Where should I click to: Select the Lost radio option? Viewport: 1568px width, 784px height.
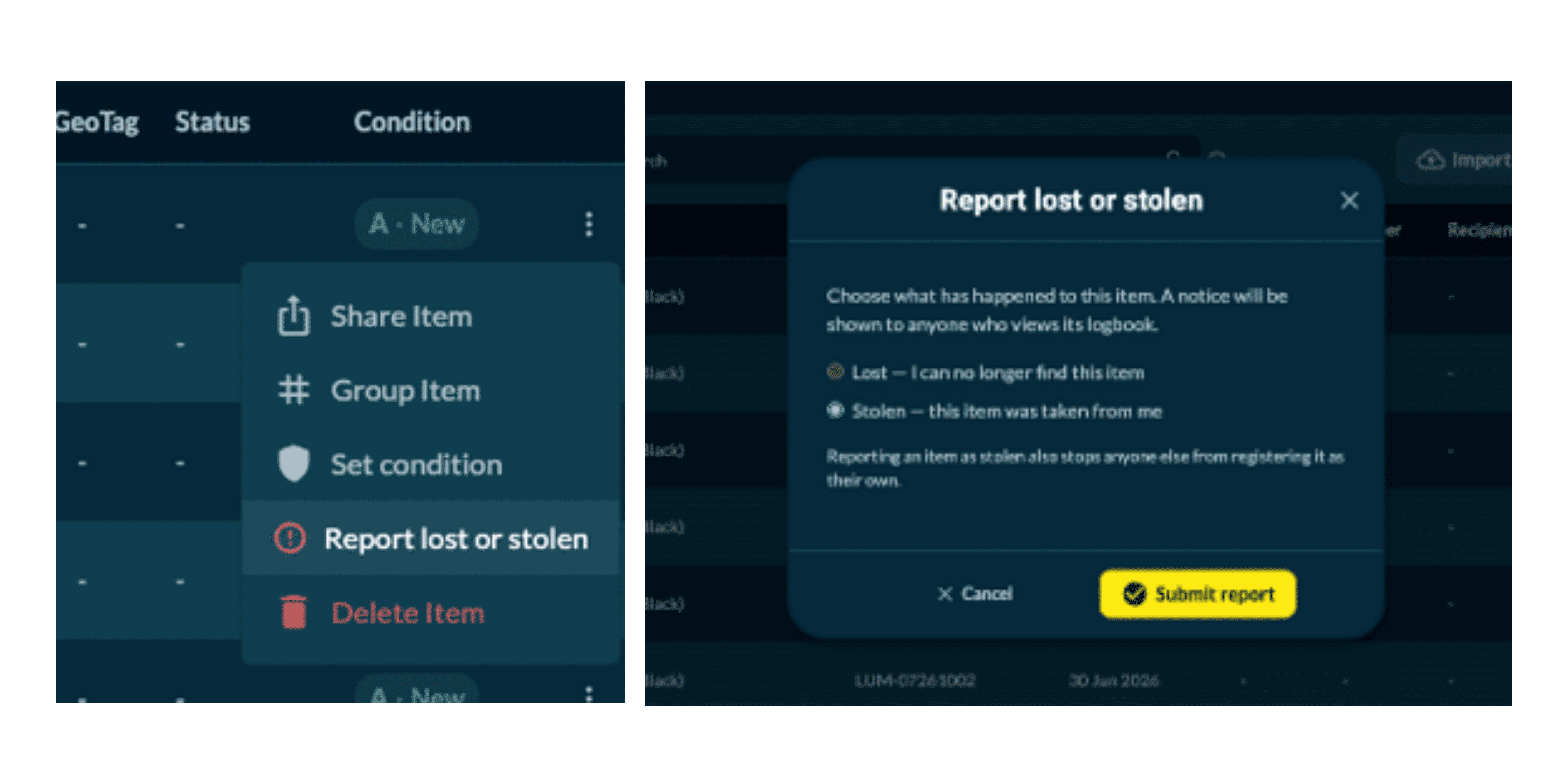[x=835, y=371]
